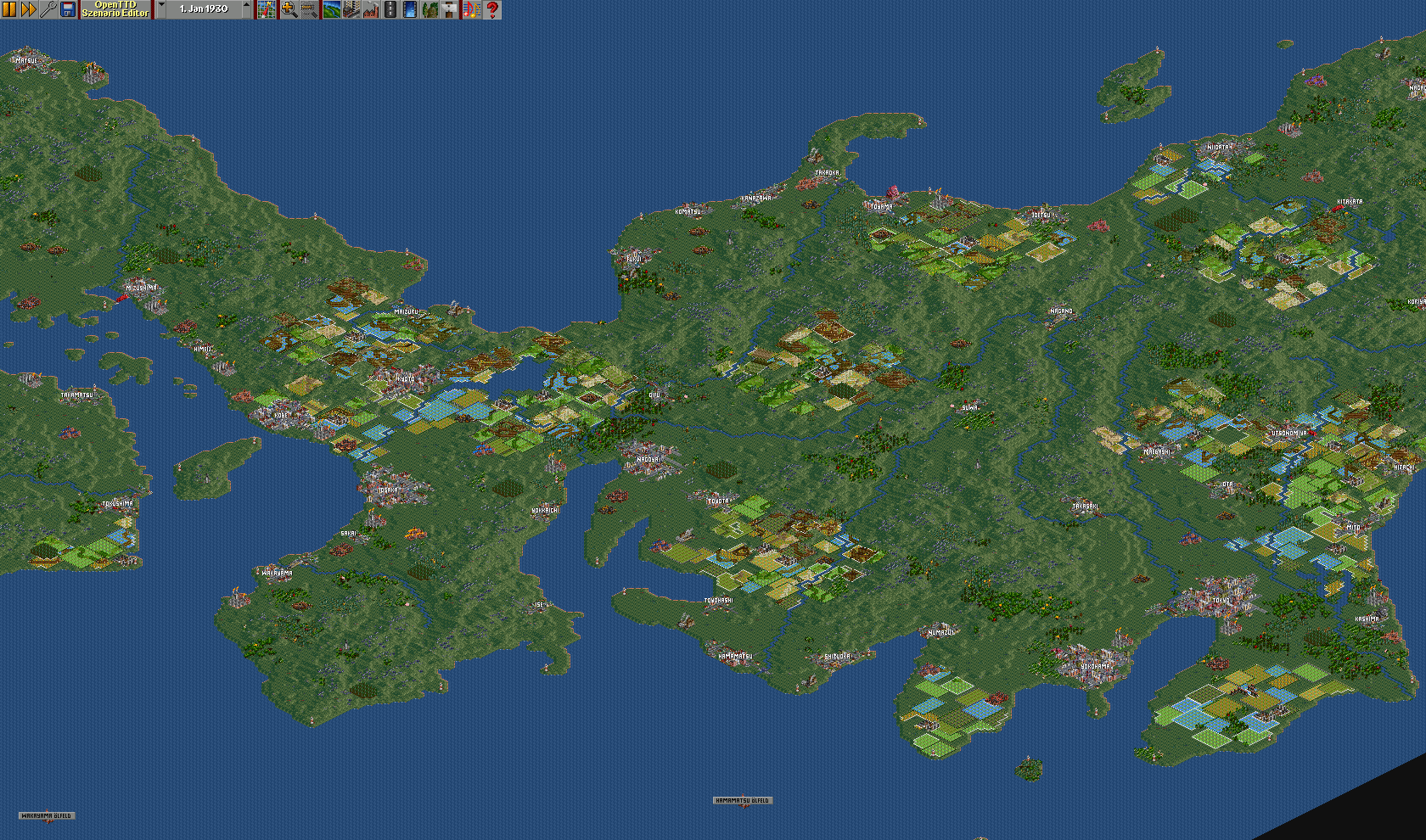The height and width of the screenshot is (840, 1426).
Task: Move start date forward one year
Action: (x=247, y=9)
